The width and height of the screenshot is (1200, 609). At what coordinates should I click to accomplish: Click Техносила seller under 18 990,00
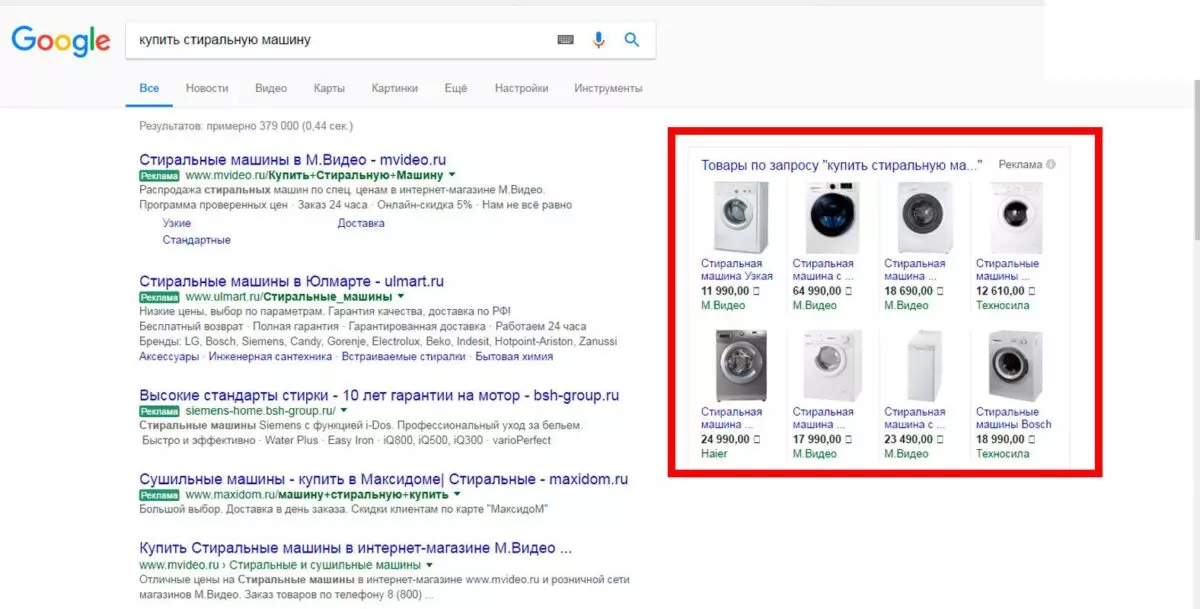[1002, 454]
